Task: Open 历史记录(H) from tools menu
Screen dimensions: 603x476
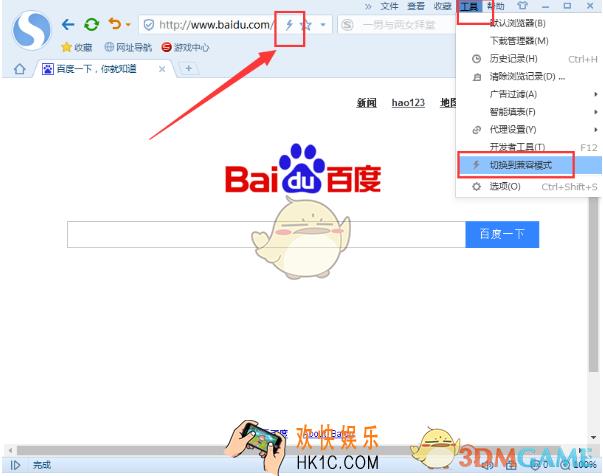Action: coord(529,59)
